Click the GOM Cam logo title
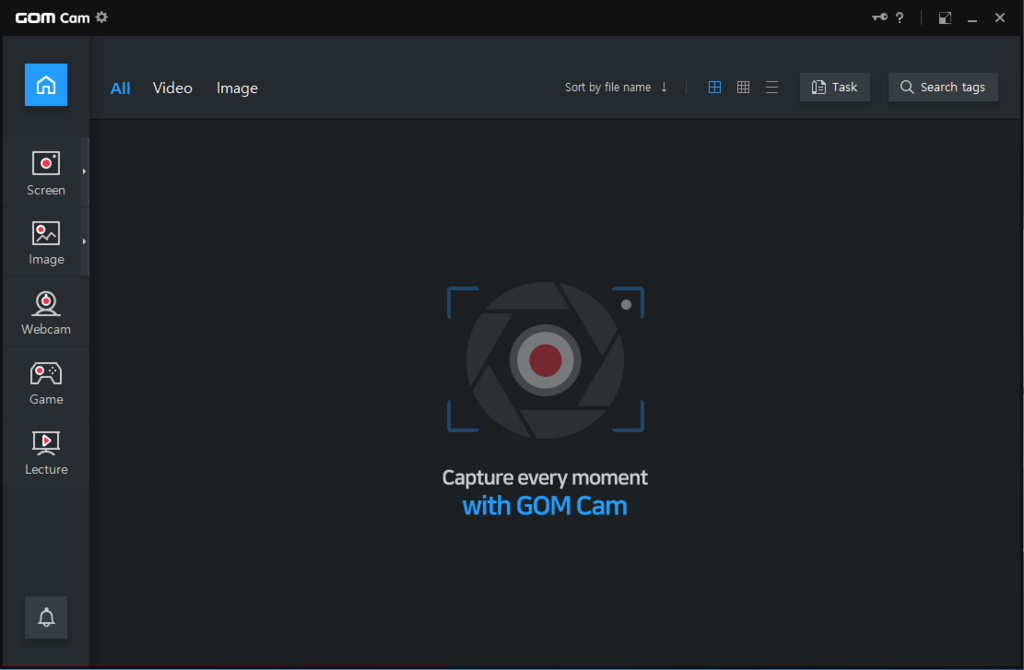 [x=52, y=18]
